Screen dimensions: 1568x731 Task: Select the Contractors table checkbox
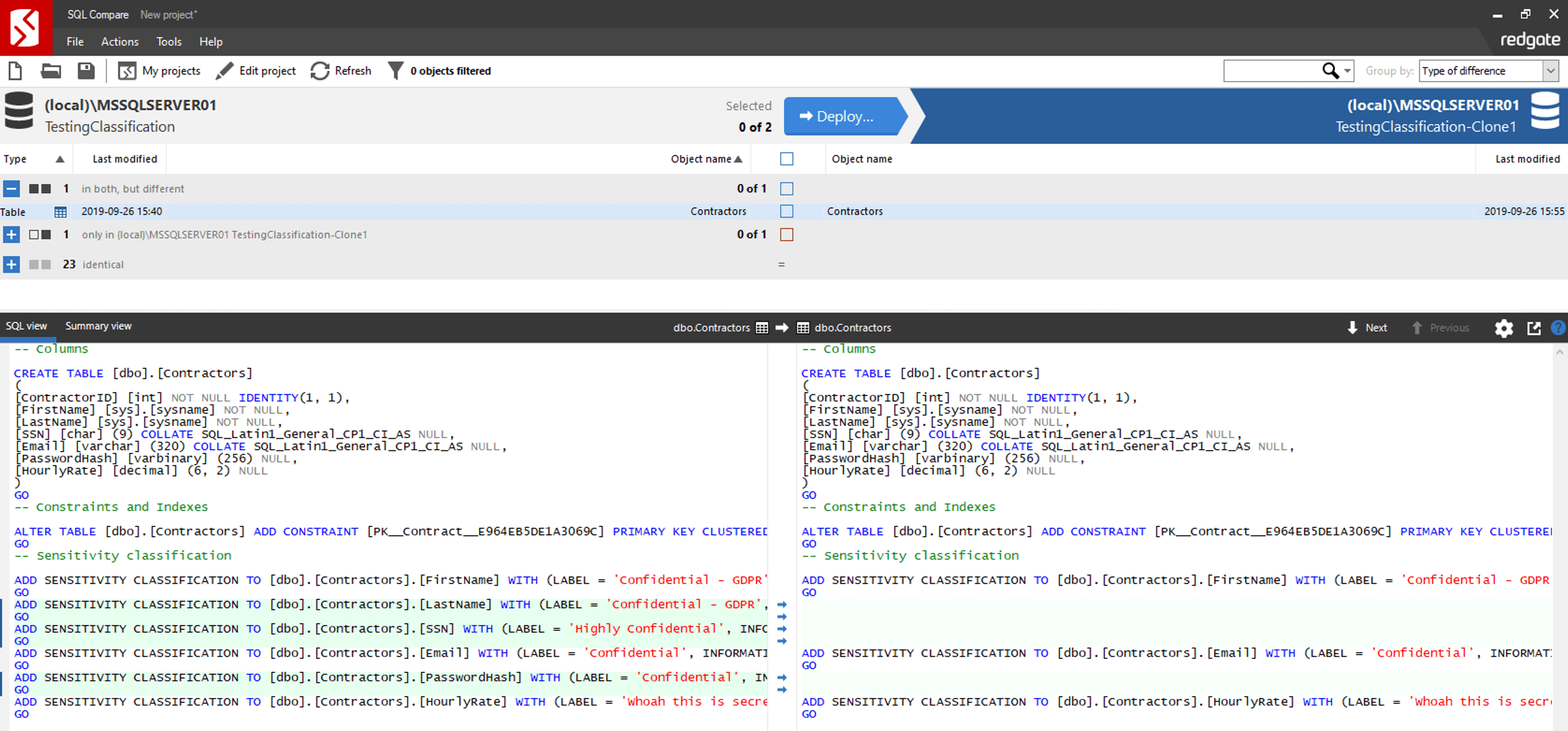coord(786,212)
